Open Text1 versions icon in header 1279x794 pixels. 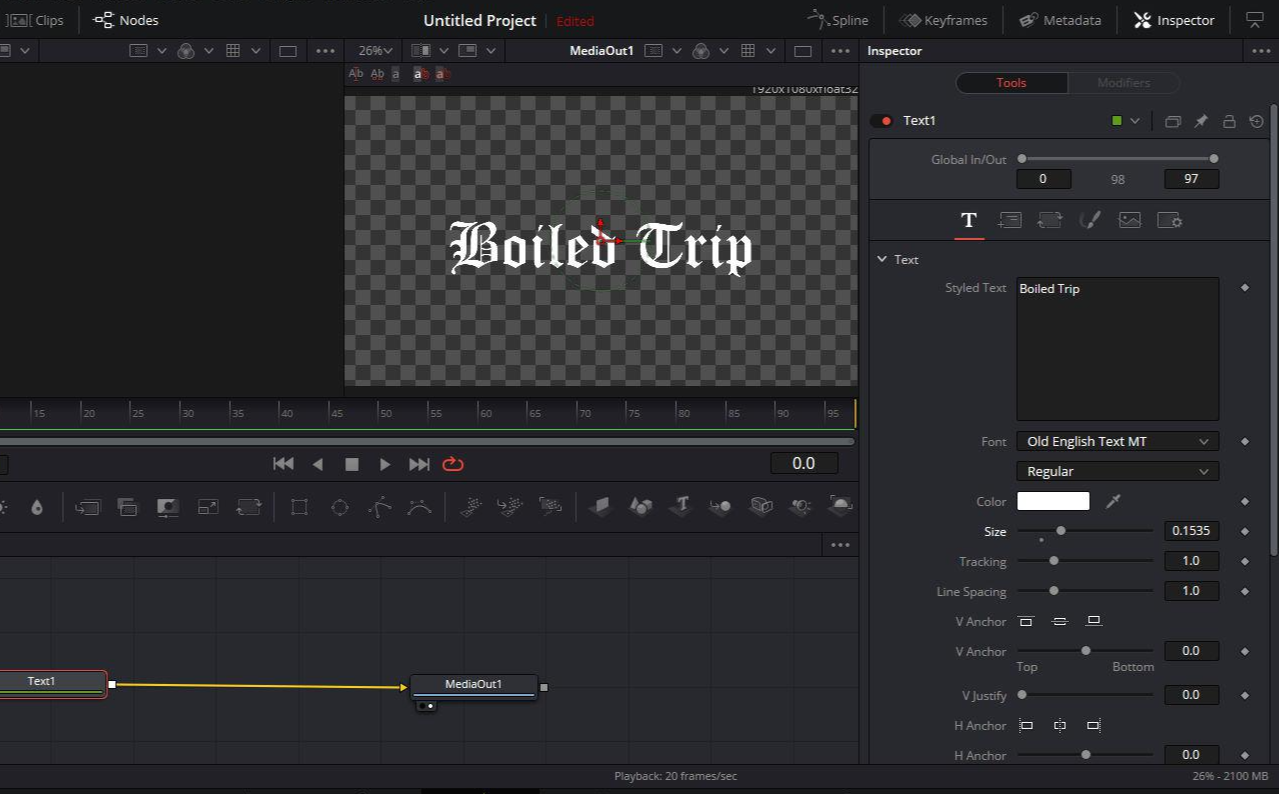coord(1173,121)
